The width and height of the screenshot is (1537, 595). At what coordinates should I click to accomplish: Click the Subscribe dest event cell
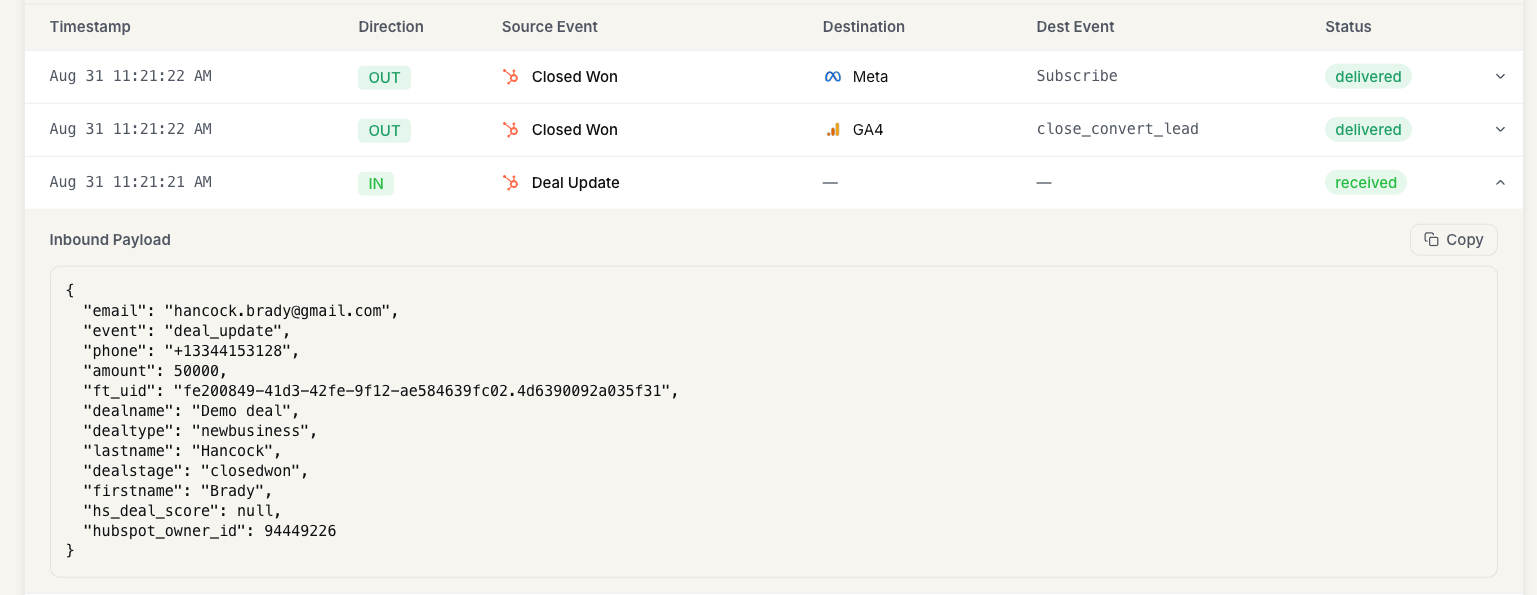pyautogui.click(x=1077, y=76)
